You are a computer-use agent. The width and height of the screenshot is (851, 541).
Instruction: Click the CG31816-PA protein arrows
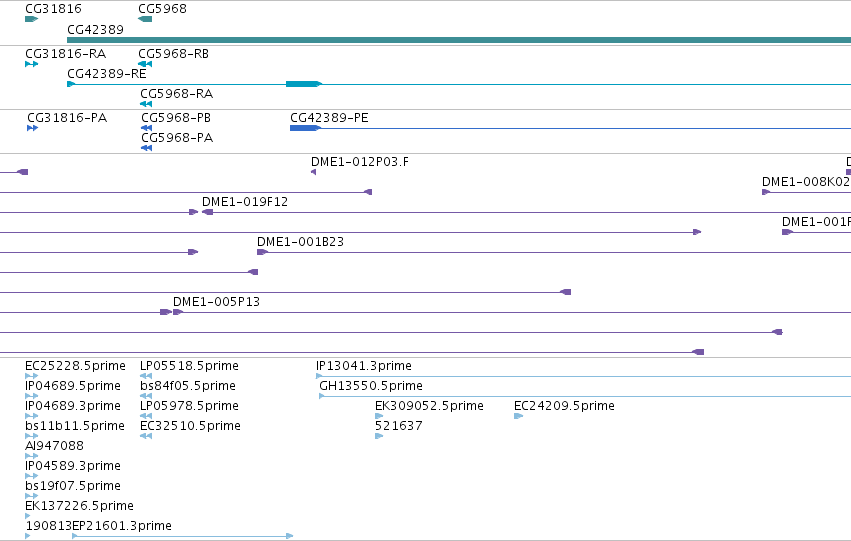(33, 128)
